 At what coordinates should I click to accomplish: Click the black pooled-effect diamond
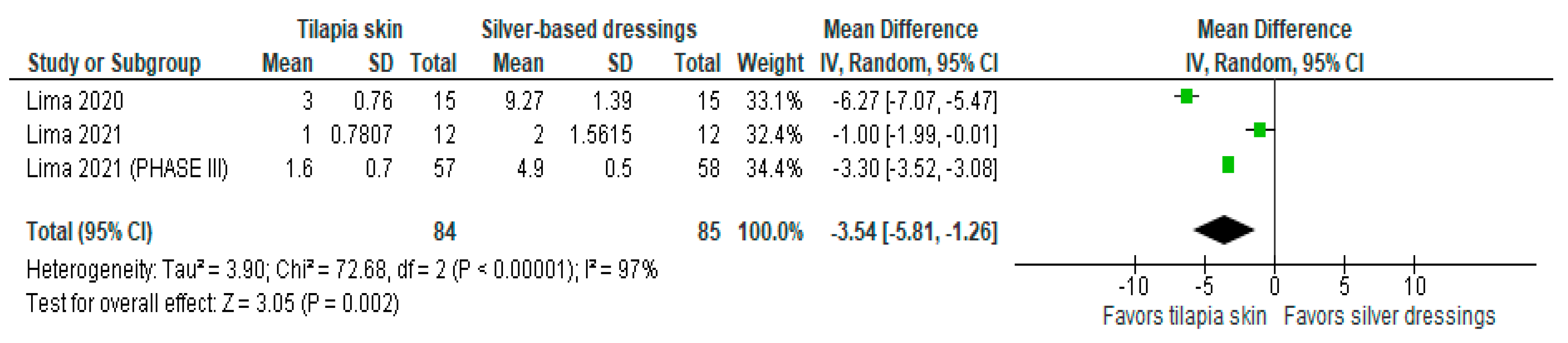[x=1224, y=230]
